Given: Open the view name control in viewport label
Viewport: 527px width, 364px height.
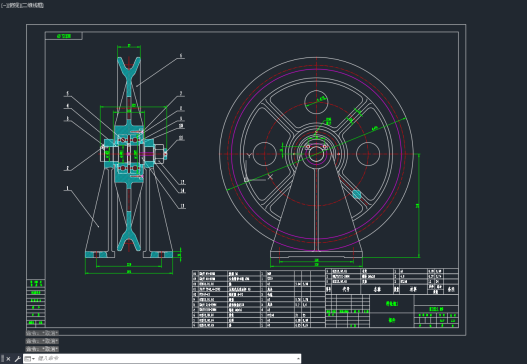Looking at the screenshot, I should 13,5.
